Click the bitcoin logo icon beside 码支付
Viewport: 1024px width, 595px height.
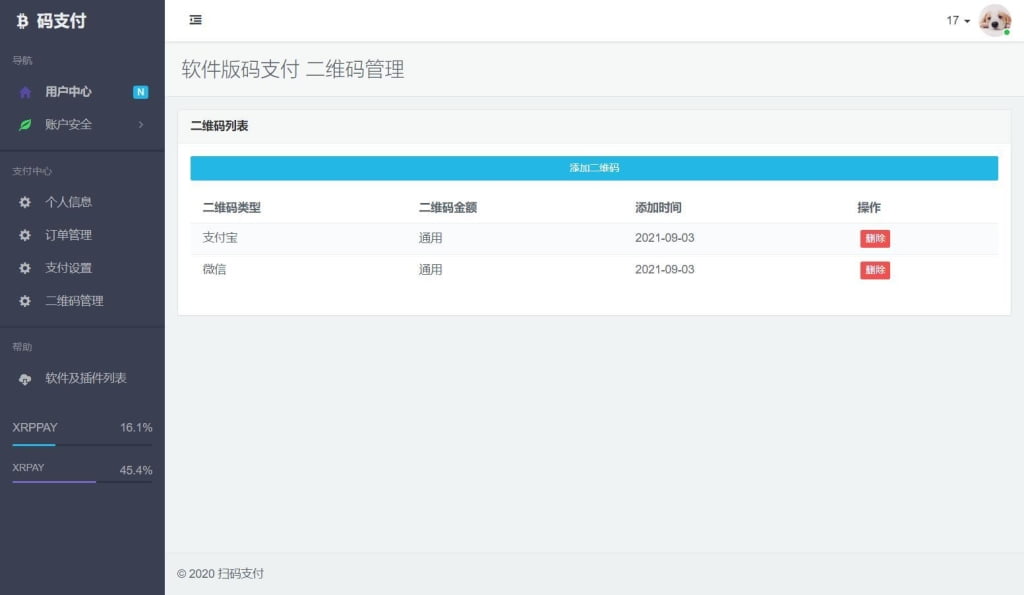(x=22, y=22)
